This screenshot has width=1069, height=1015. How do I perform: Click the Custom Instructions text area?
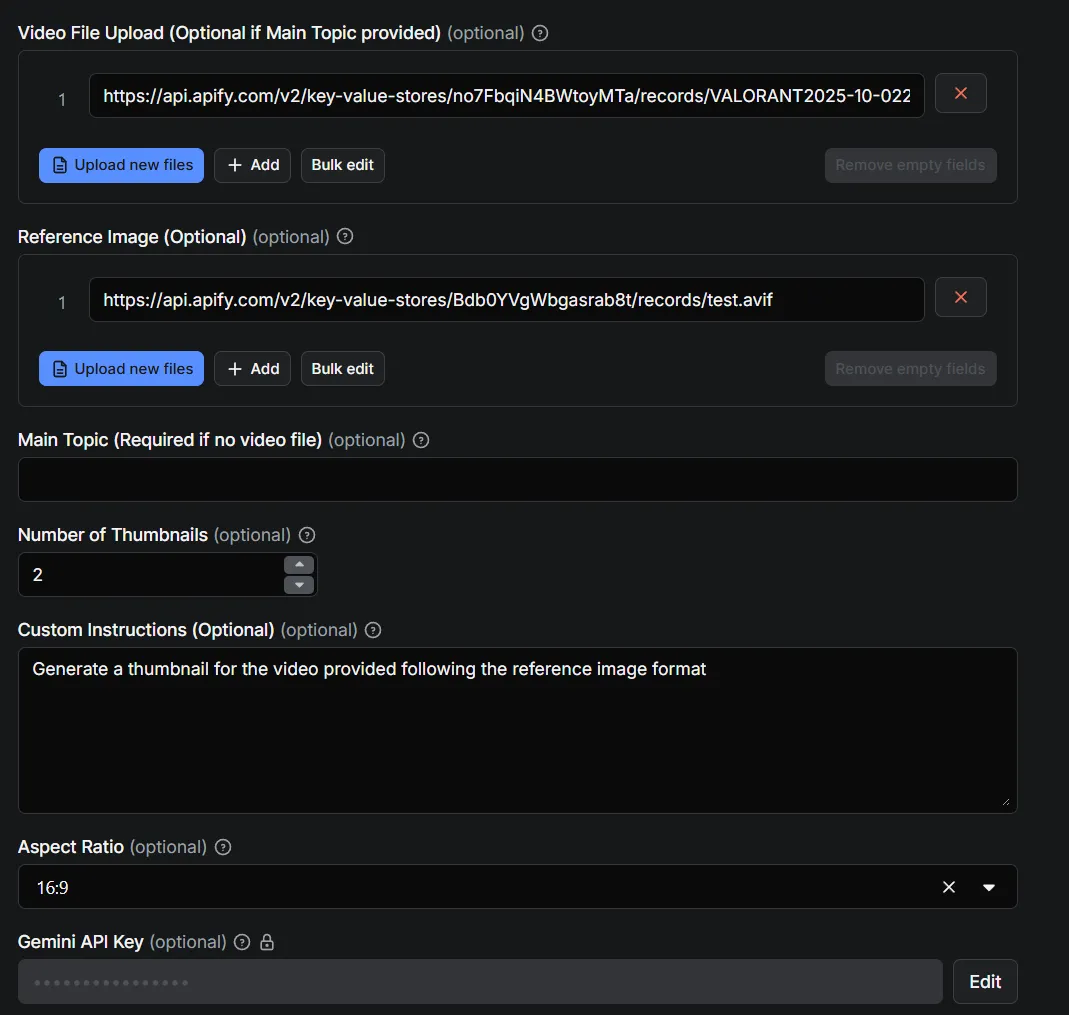[517, 730]
